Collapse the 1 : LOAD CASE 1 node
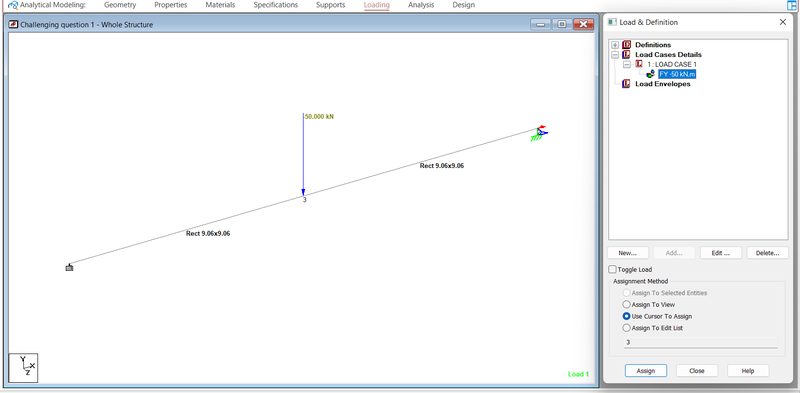 627,64
